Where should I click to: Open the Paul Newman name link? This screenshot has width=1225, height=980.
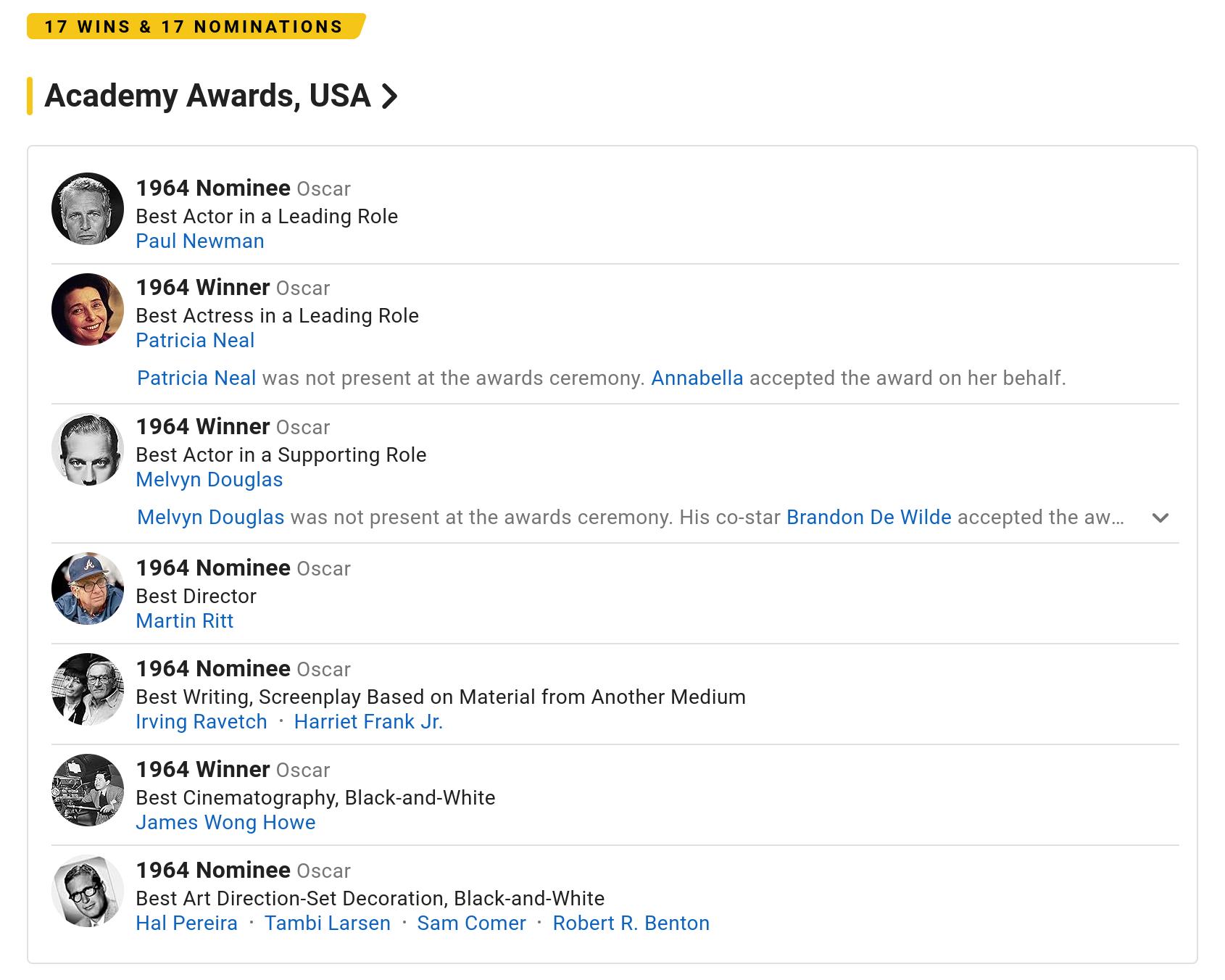(x=200, y=241)
